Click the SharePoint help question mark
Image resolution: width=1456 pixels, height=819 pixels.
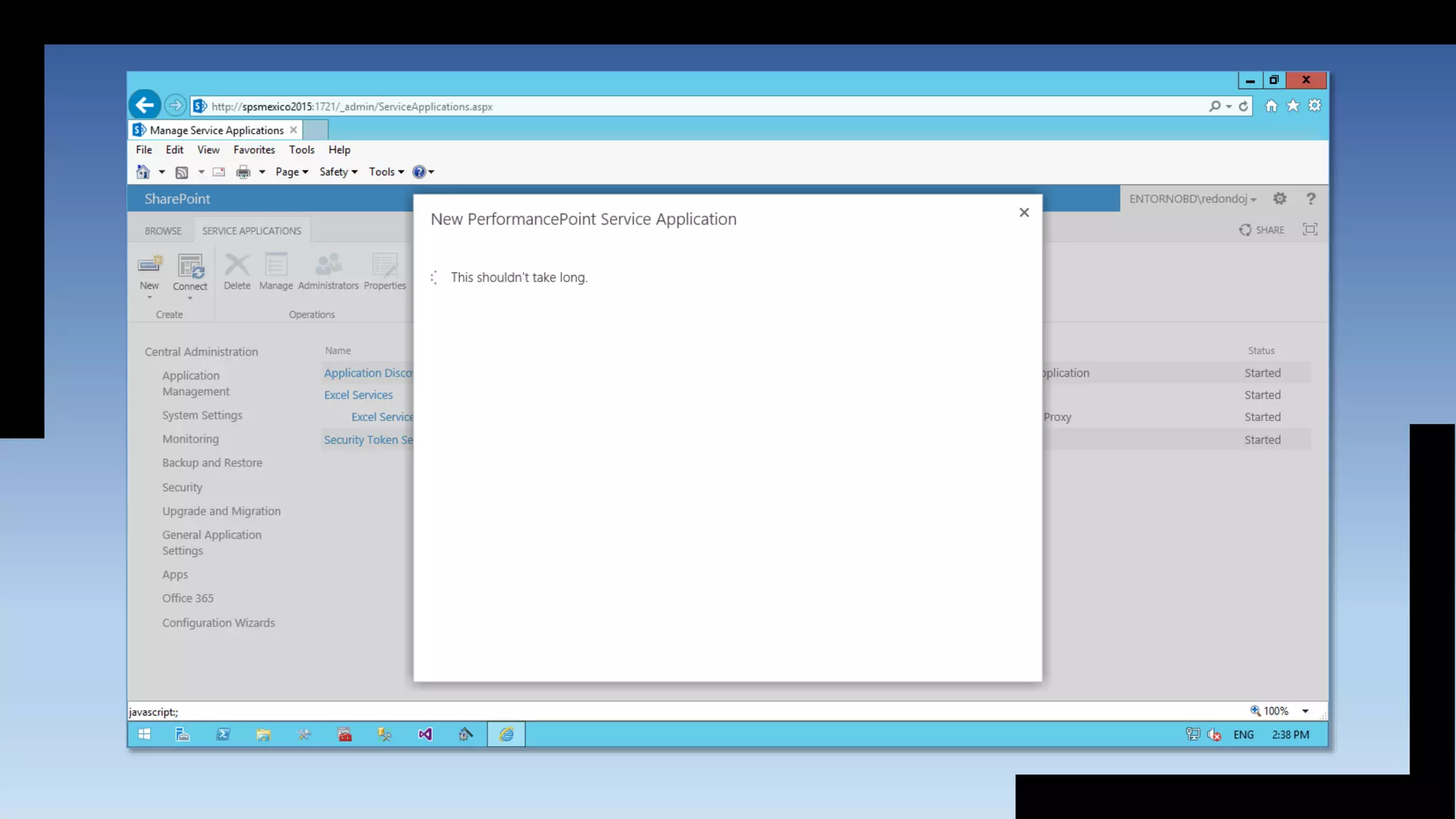tap(1310, 199)
